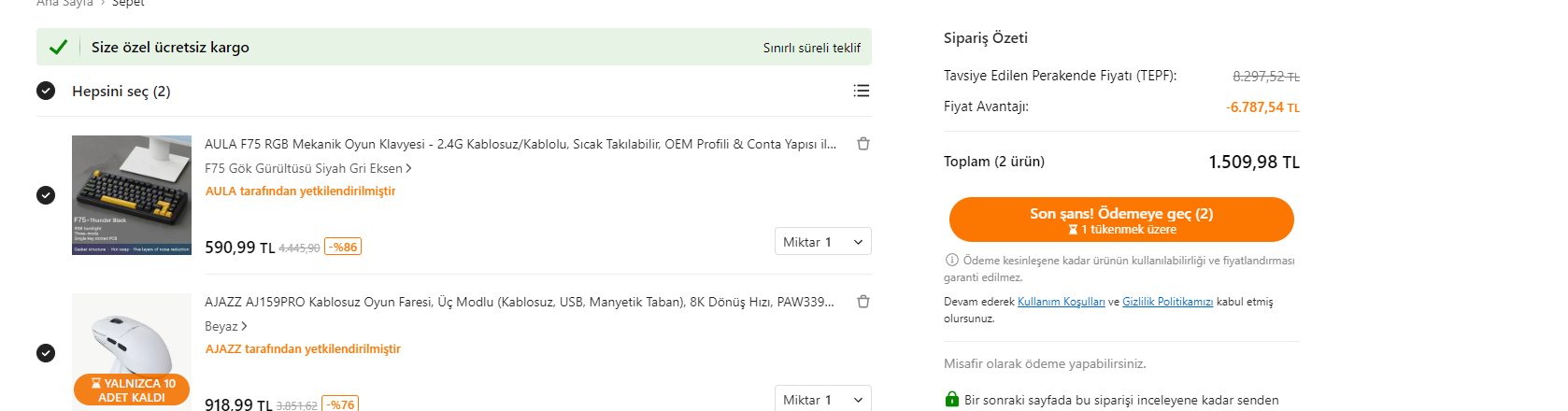Uncheck the AJAZZ mouse item
1568x411 pixels.
click(46, 353)
